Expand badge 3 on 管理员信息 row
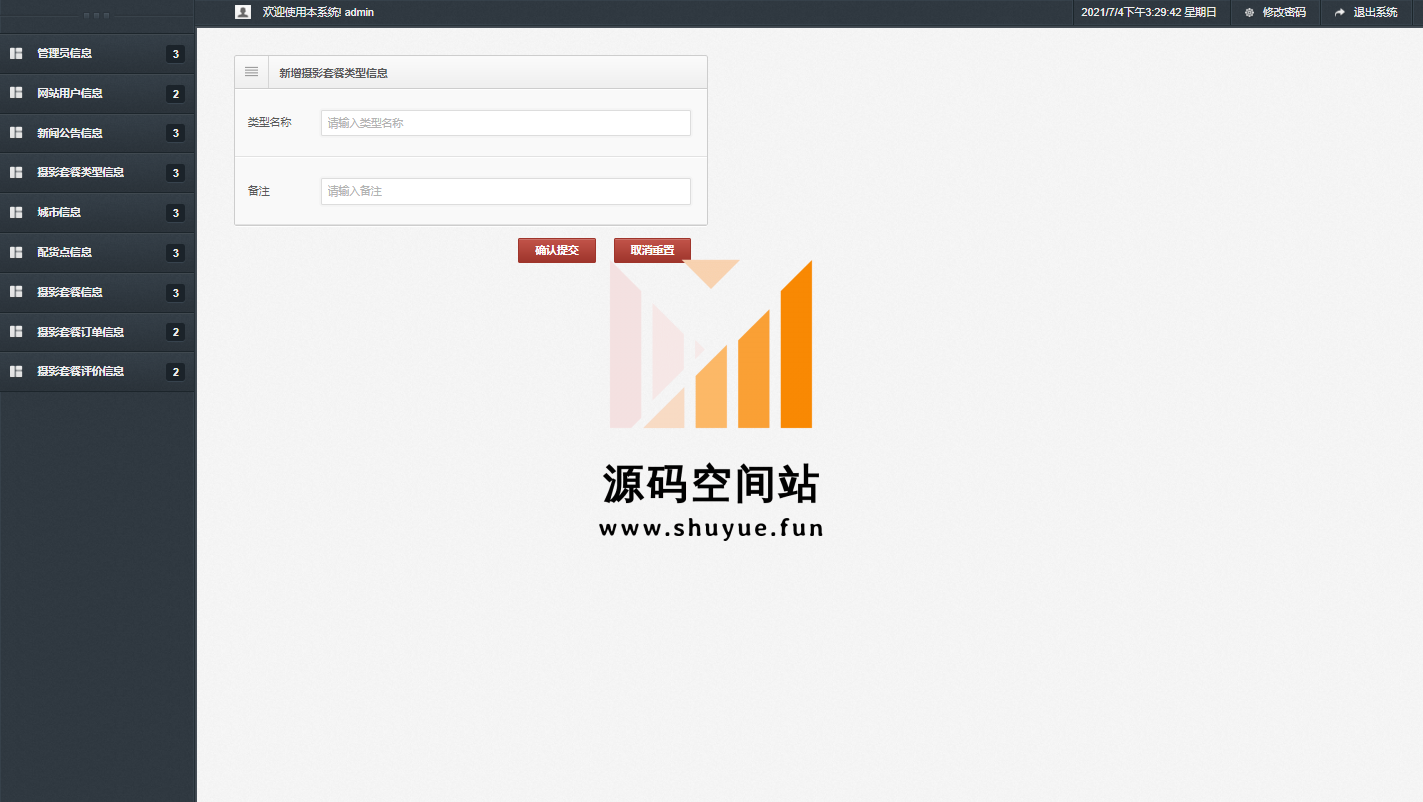 [176, 54]
